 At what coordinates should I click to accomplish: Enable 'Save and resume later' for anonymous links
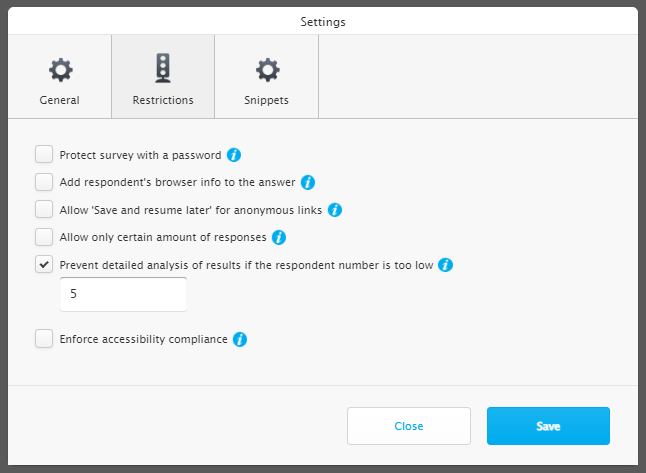click(44, 209)
